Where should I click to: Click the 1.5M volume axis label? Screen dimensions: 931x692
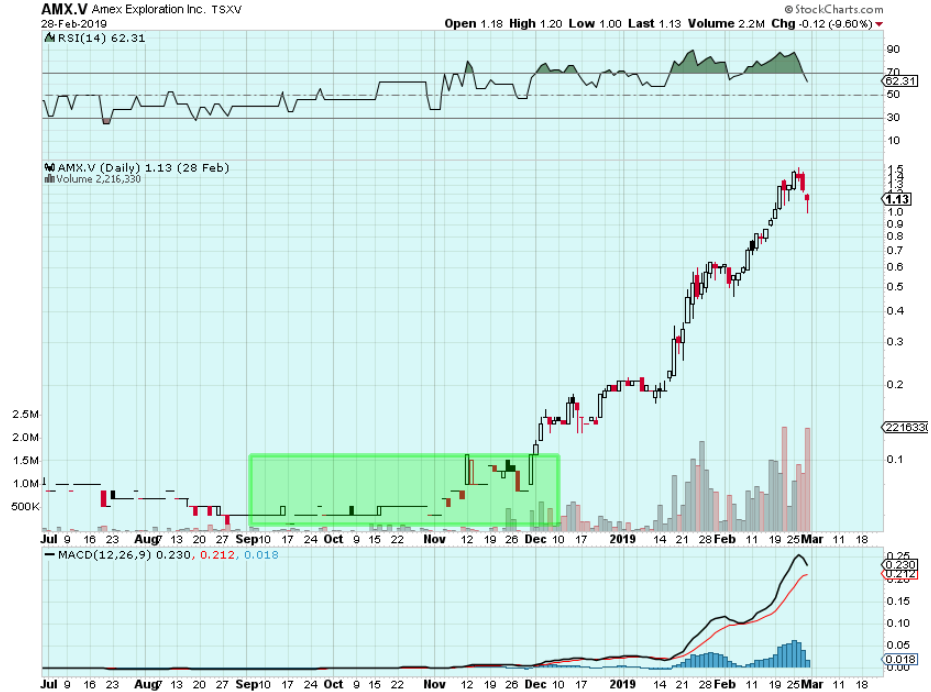[x=26, y=460]
